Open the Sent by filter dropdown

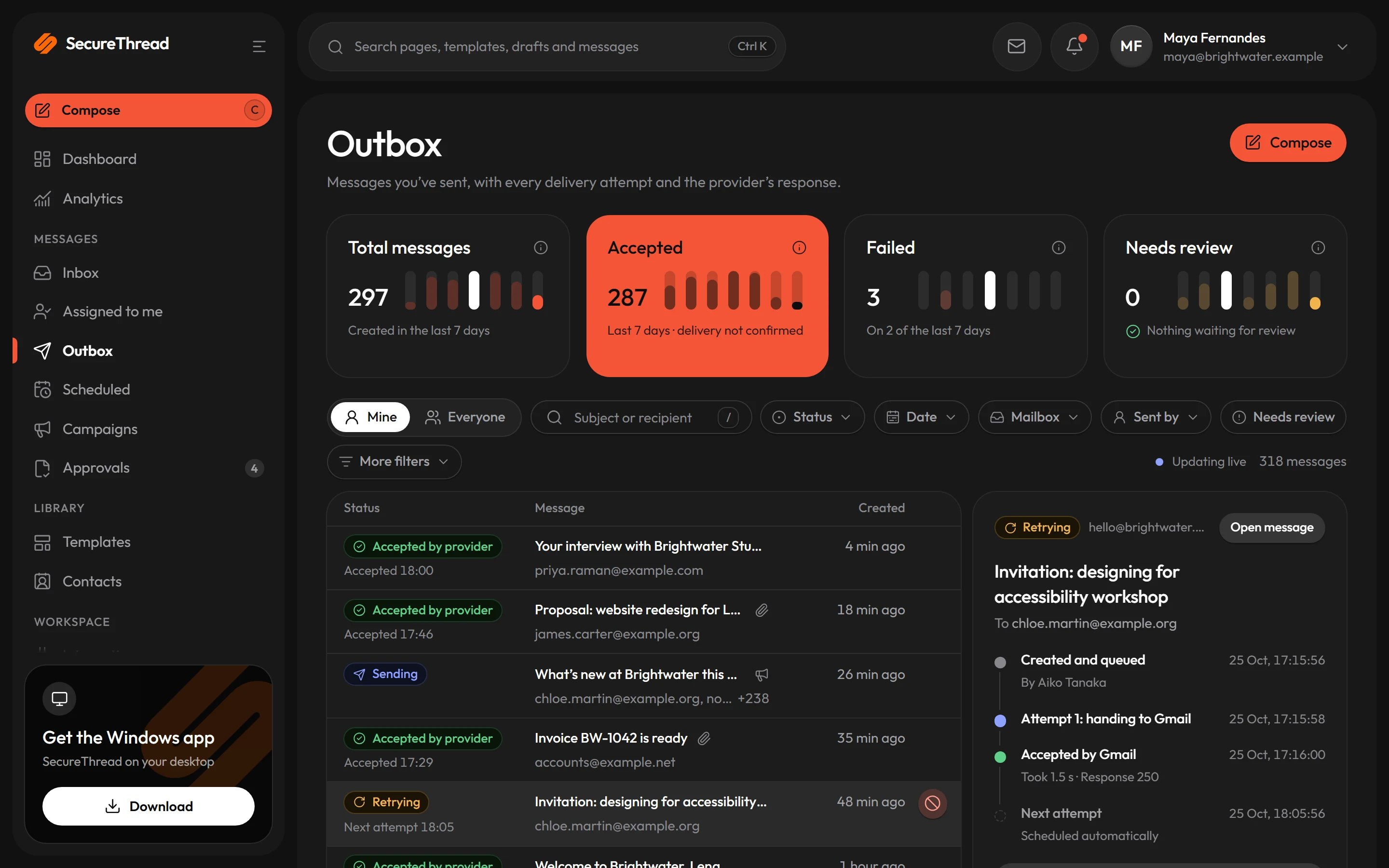[x=1156, y=417]
